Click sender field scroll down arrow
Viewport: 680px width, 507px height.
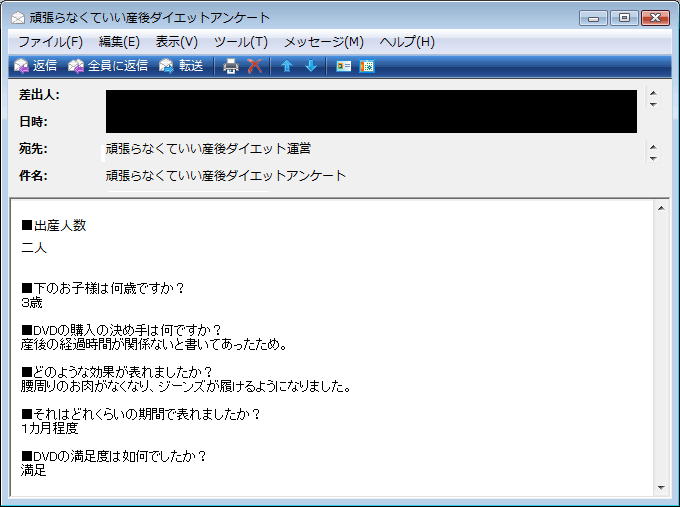653,105
